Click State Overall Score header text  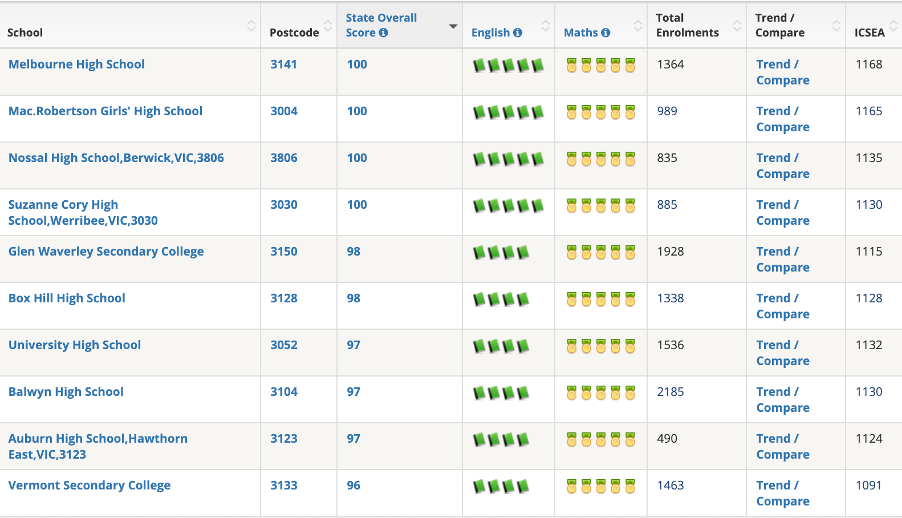[x=381, y=25]
